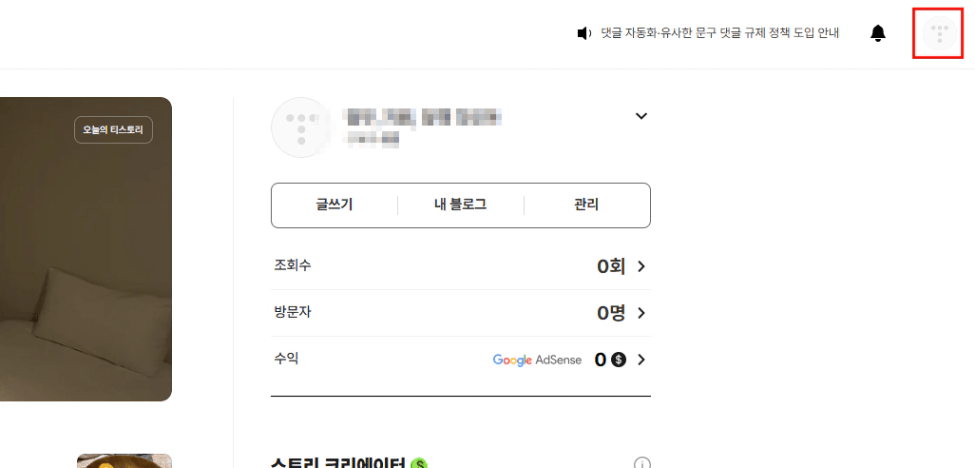Click the dollar coin icon in the 수익 row
Viewport: 975px width, 468px height.
click(x=618, y=360)
